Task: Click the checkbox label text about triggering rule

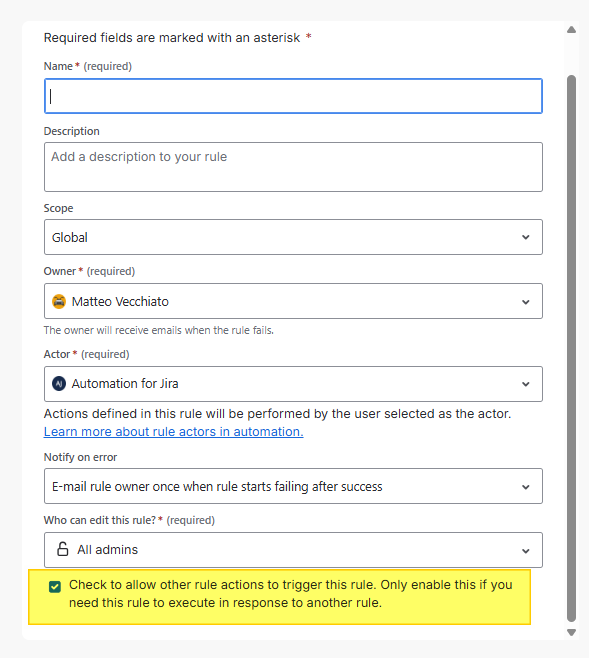Action: (x=290, y=594)
